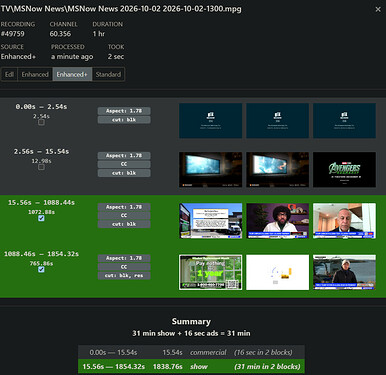
Task: Click cut: blk tag in 0.00s segment
Action: tap(124, 120)
